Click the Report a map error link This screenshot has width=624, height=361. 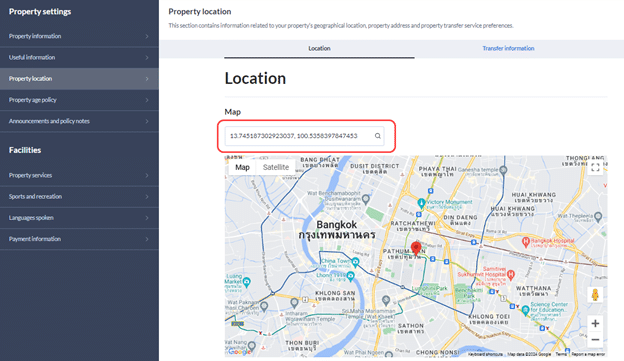coord(588,354)
